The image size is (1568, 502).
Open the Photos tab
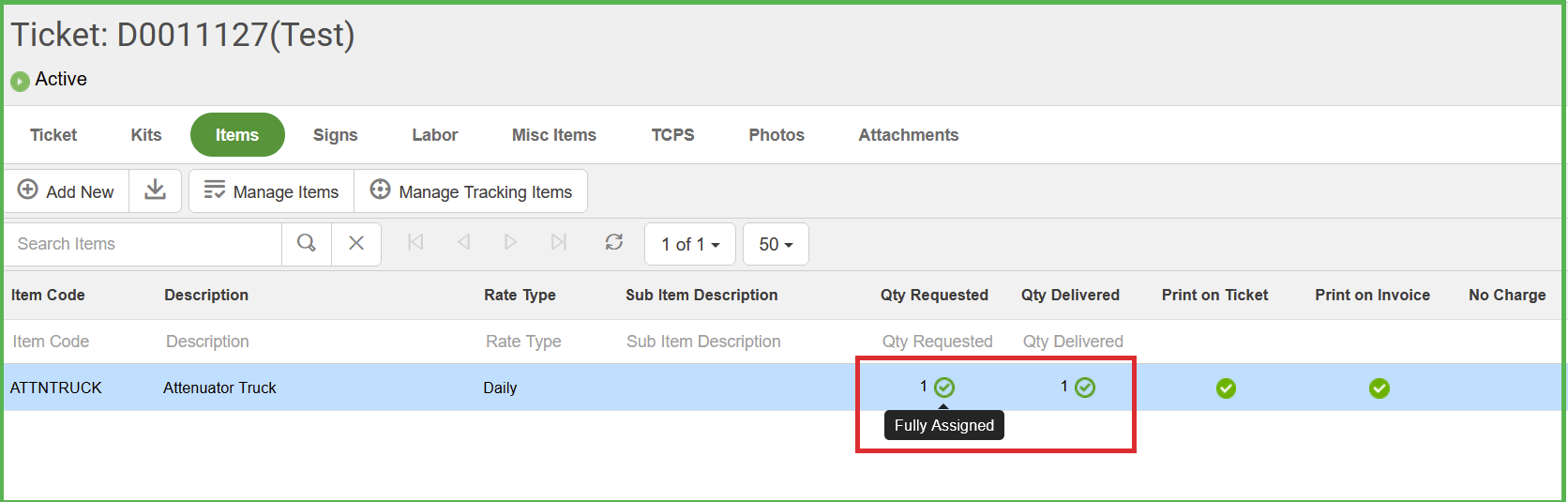pyautogui.click(x=776, y=135)
